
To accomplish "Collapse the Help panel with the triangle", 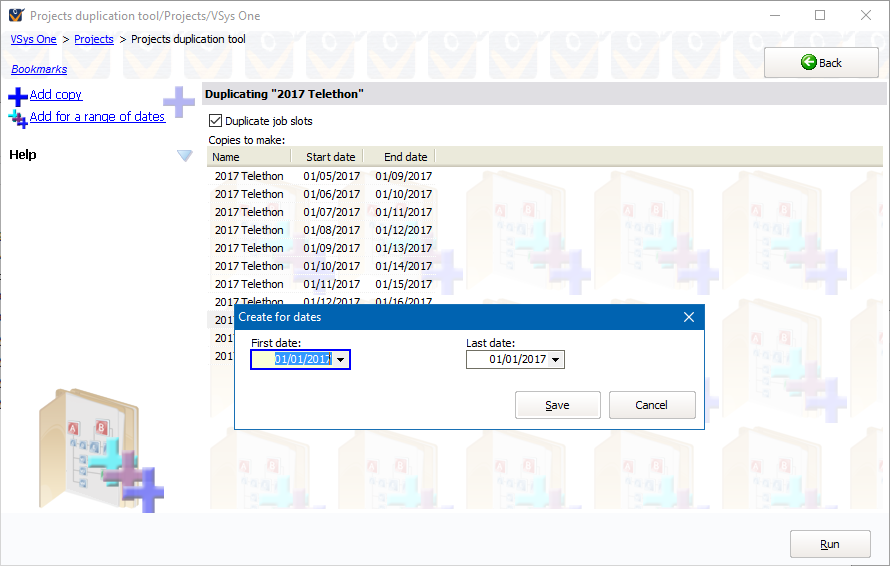I will click(184, 155).
